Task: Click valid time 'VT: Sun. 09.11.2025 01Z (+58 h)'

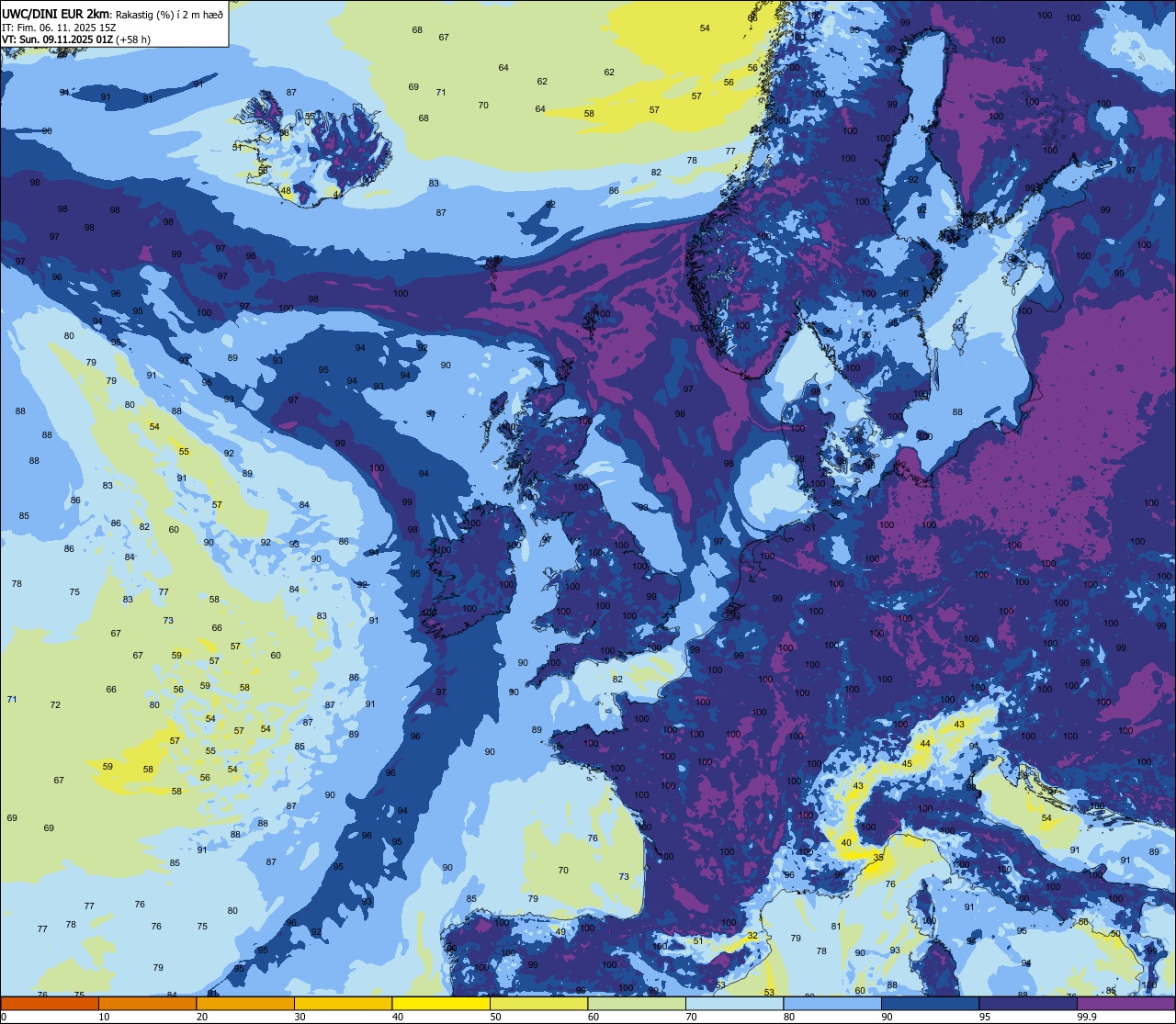Action: (x=76, y=39)
